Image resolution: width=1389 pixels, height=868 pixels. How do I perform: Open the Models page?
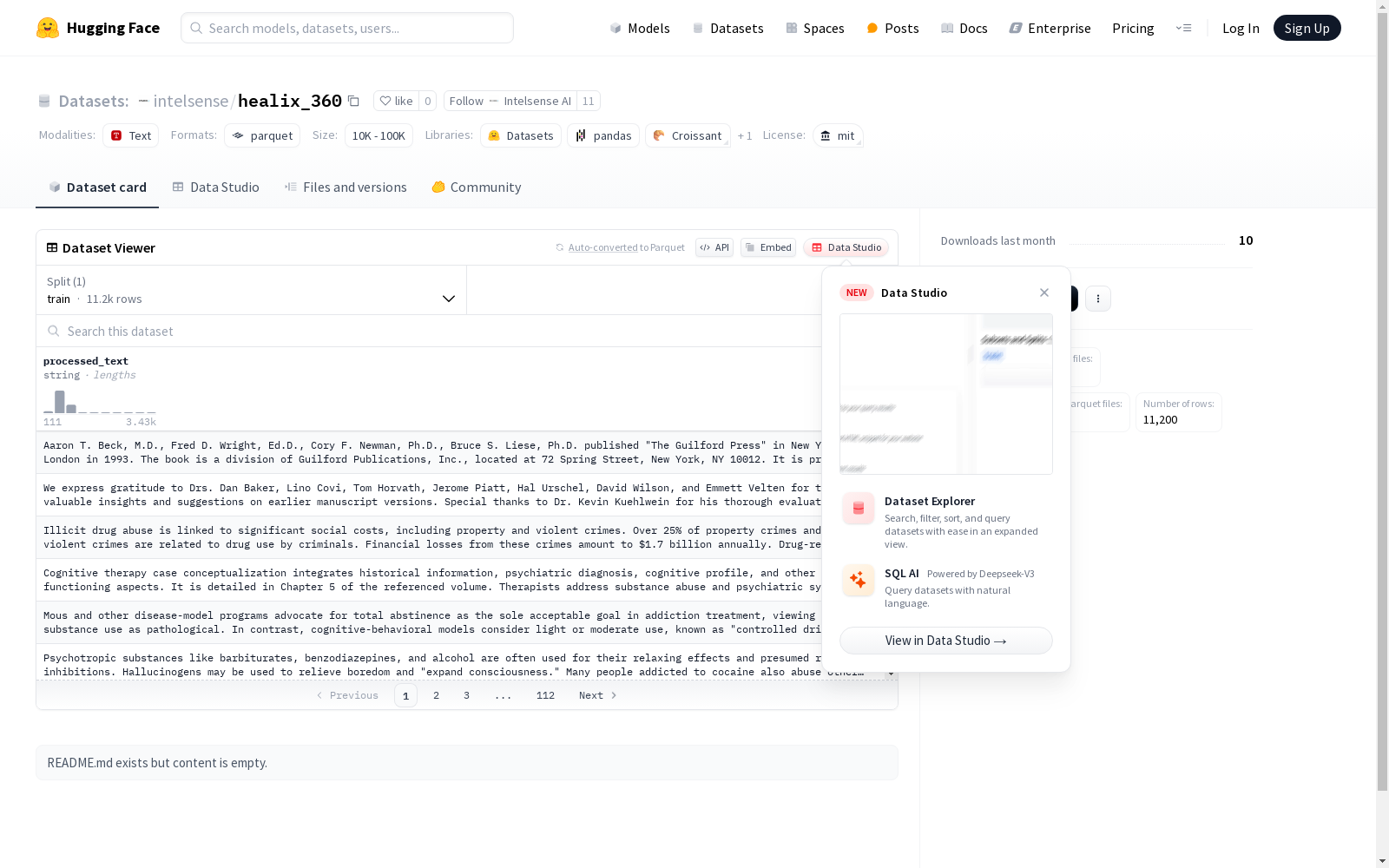pos(640,28)
